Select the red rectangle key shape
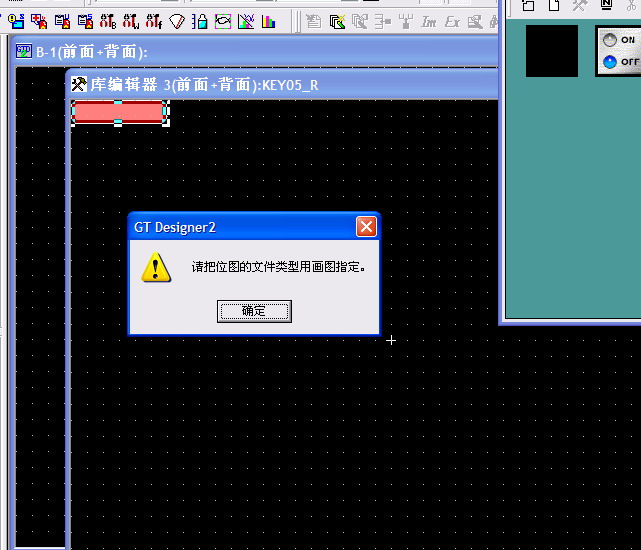 119,112
